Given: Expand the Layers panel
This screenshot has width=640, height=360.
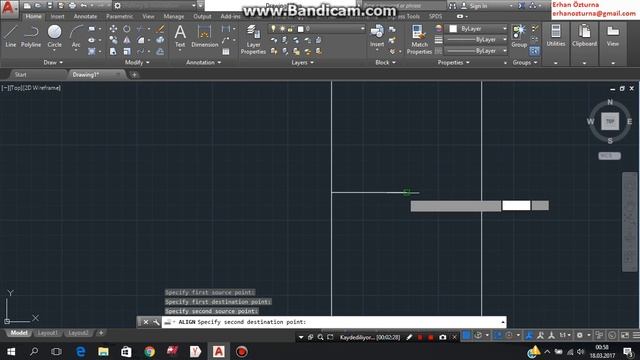Looking at the screenshot, I should [302, 62].
